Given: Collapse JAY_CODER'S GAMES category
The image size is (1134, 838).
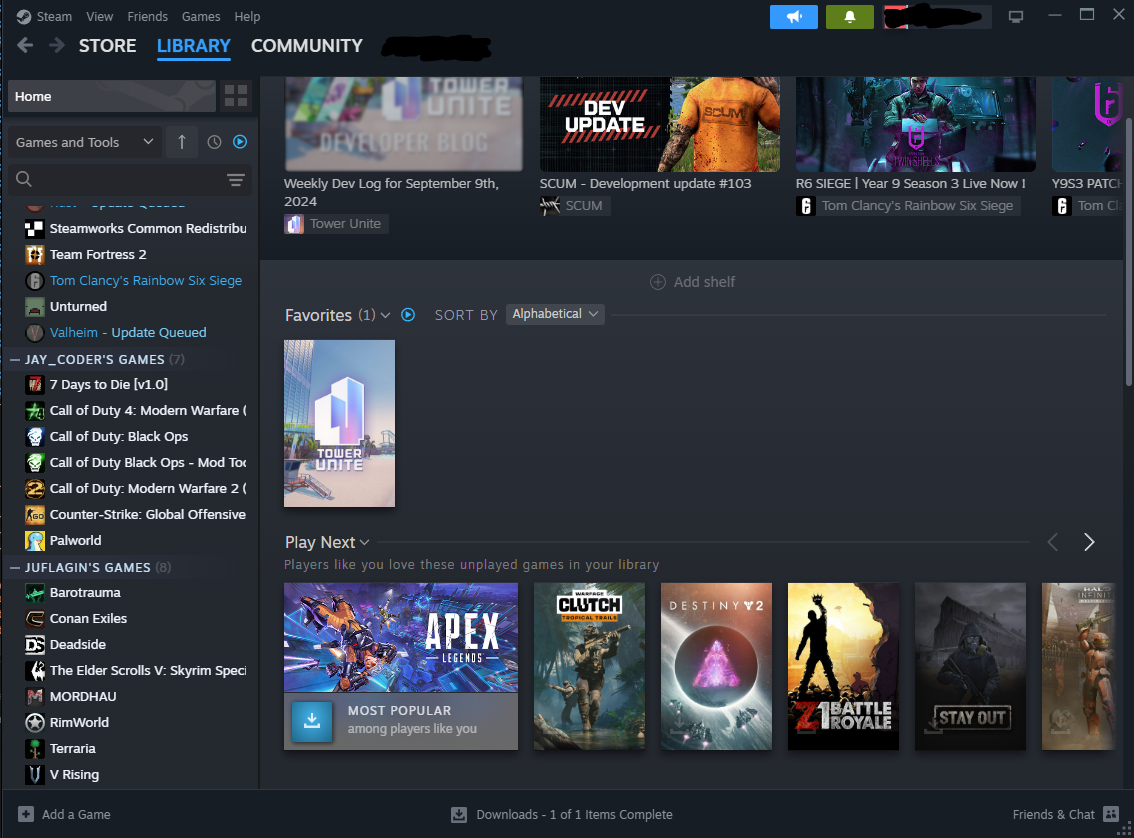Looking at the screenshot, I should (14, 359).
